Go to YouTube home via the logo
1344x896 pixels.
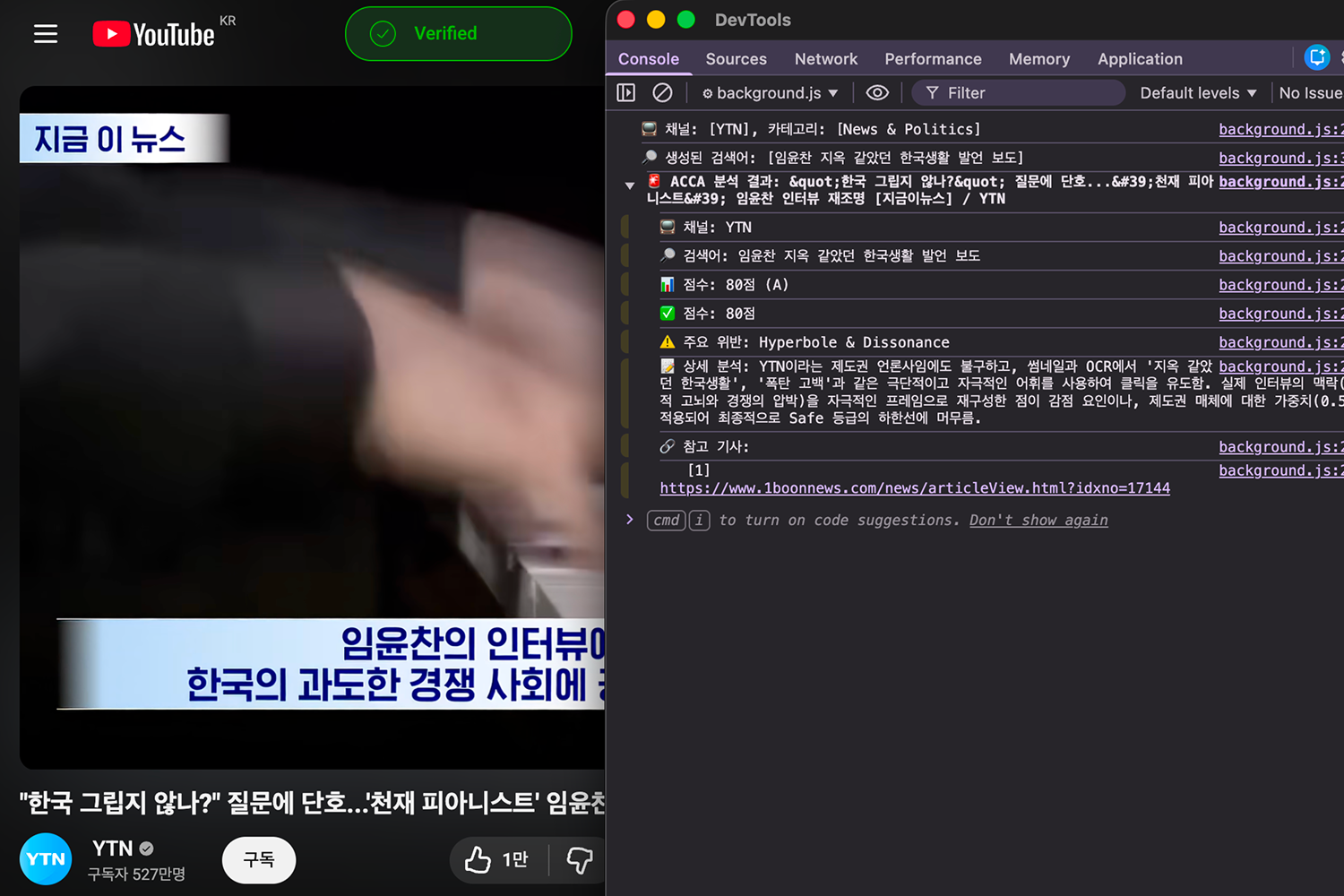[x=153, y=34]
